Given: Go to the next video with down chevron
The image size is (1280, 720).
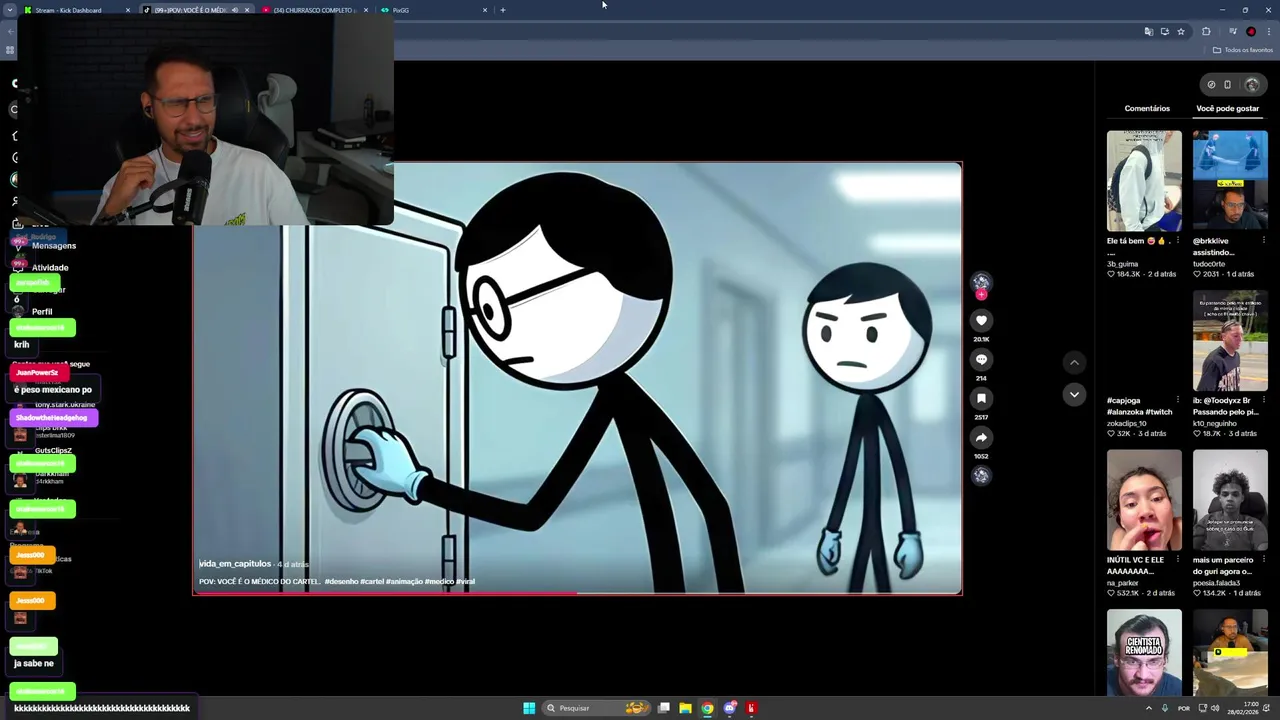Looking at the screenshot, I should (x=1074, y=394).
